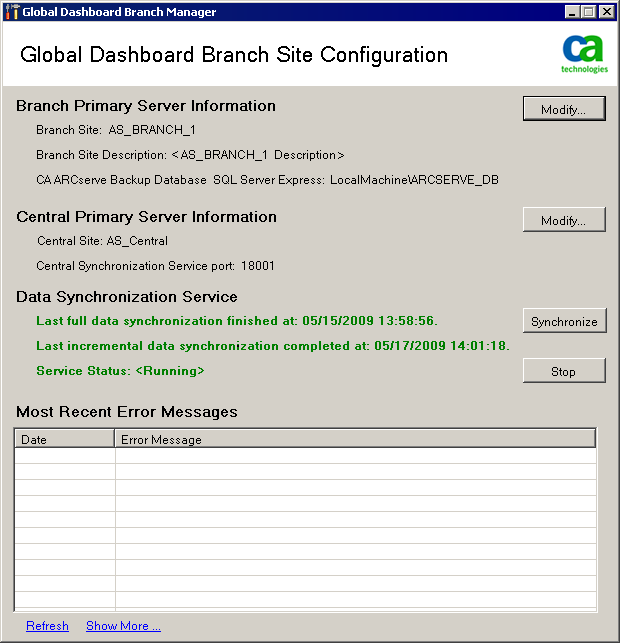This screenshot has height=643, width=620.
Task: Click the Synchronize button
Action: (564, 321)
